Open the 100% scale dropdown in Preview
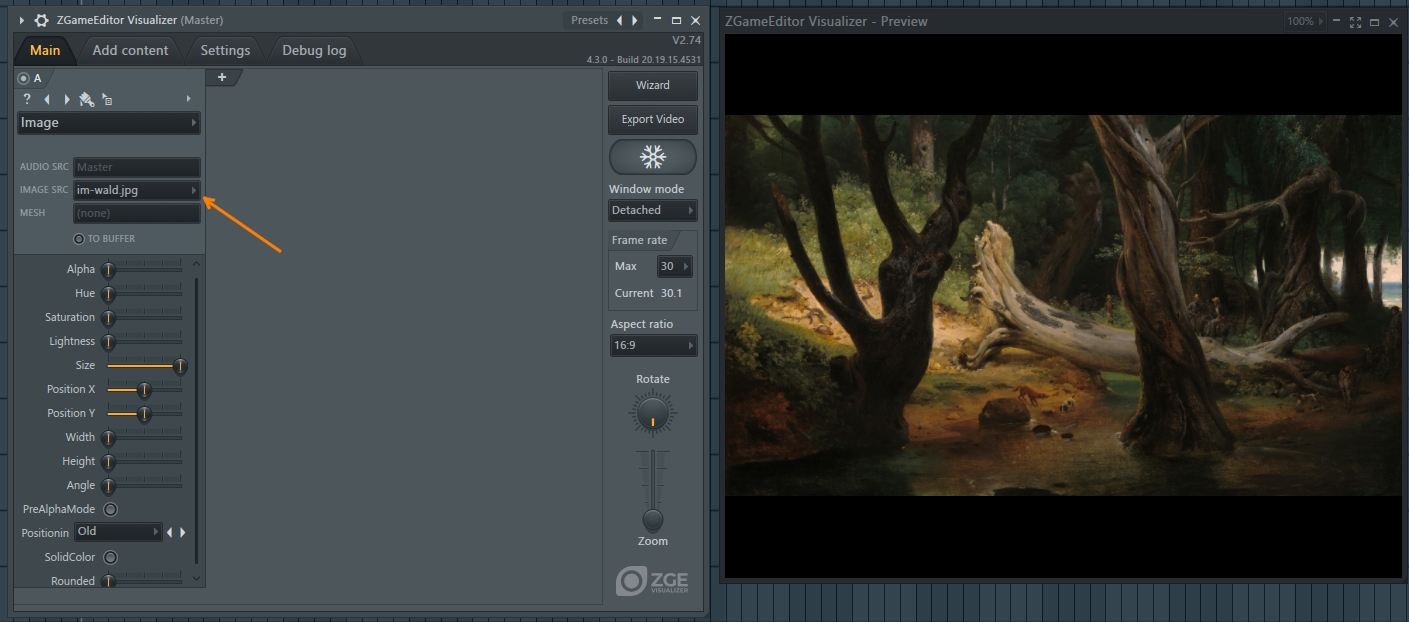1409x622 pixels. tap(1305, 21)
